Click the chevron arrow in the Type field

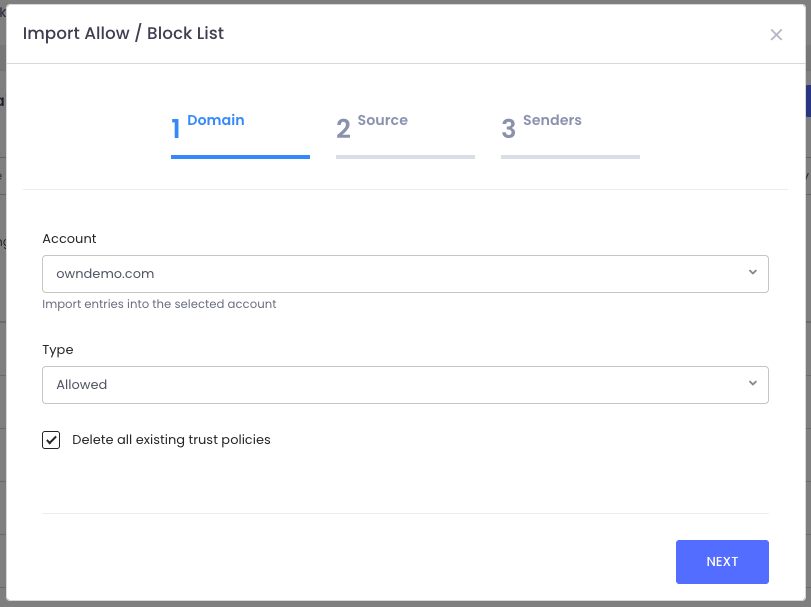pyautogui.click(x=752, y=384)
